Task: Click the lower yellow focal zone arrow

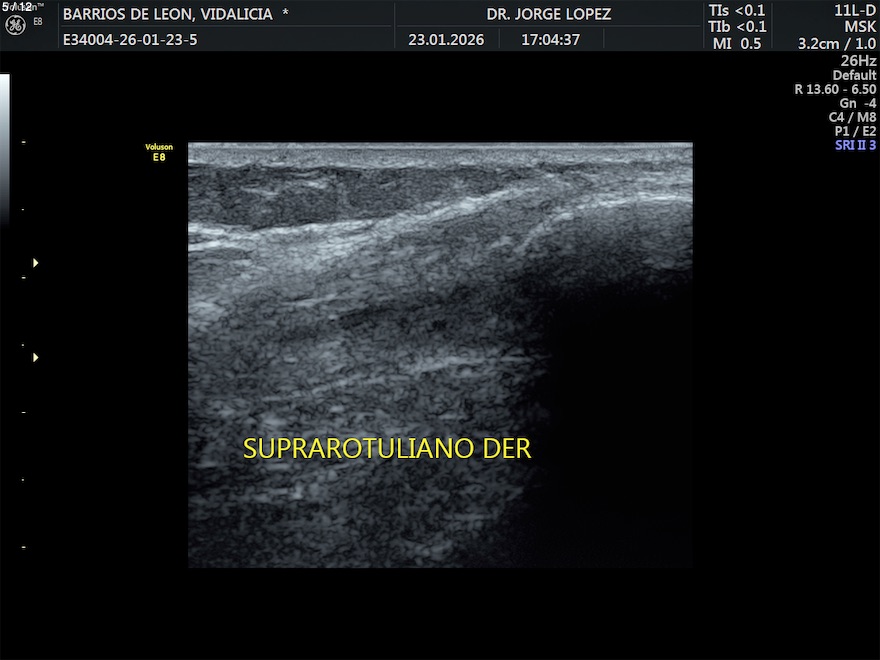Action: (x=36, y=357)
